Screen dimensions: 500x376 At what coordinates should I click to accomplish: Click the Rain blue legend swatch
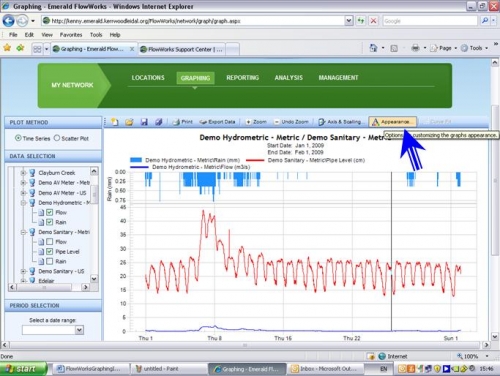(x=136, y=160)
